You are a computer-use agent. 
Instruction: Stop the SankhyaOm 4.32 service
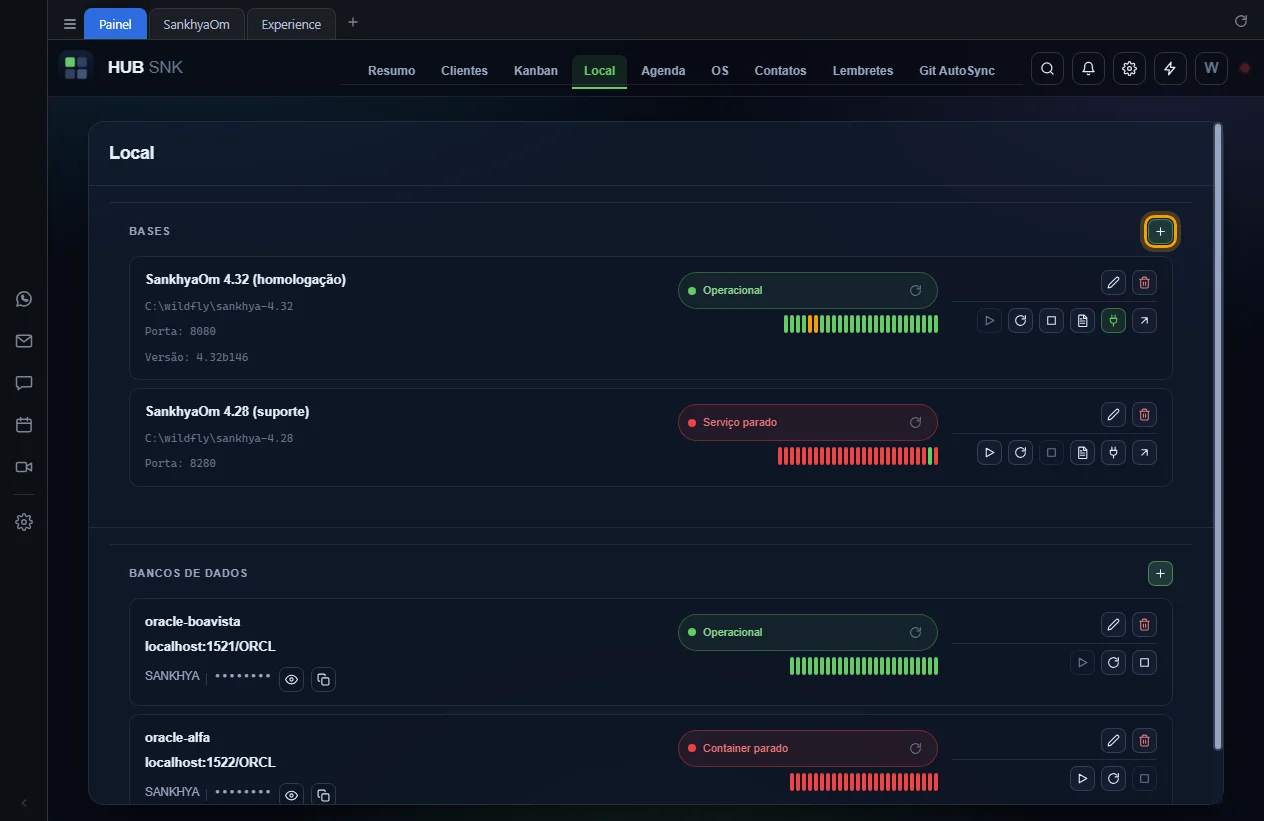click(x=1051, y=321)
